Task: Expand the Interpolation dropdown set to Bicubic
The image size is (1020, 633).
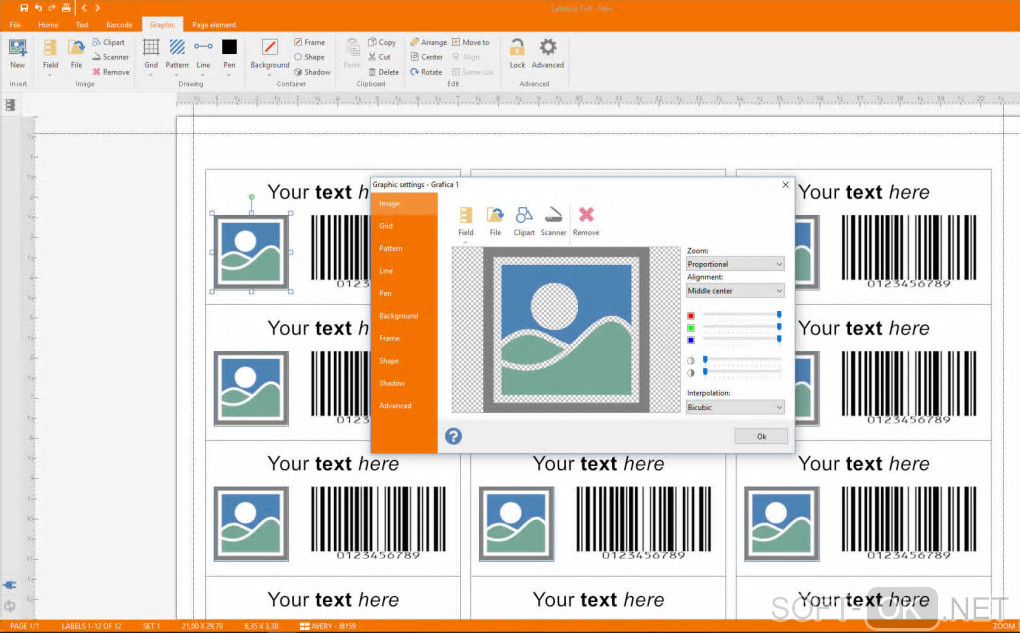Action: pos(735,407)
